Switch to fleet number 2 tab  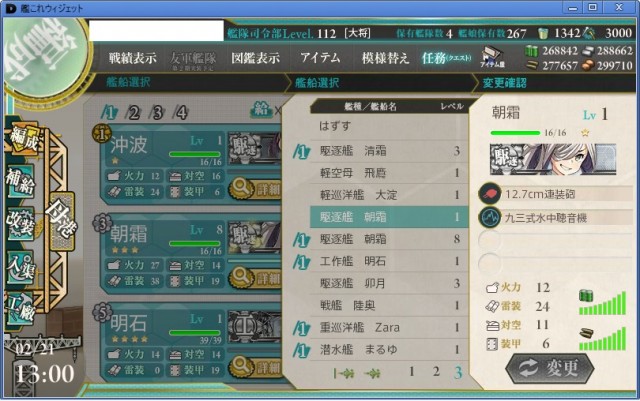tap(133, 112)
